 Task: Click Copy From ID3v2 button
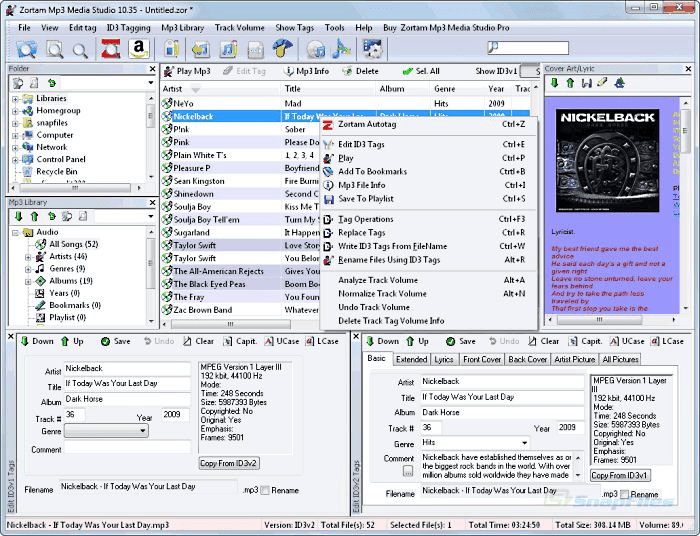point(229,463)
